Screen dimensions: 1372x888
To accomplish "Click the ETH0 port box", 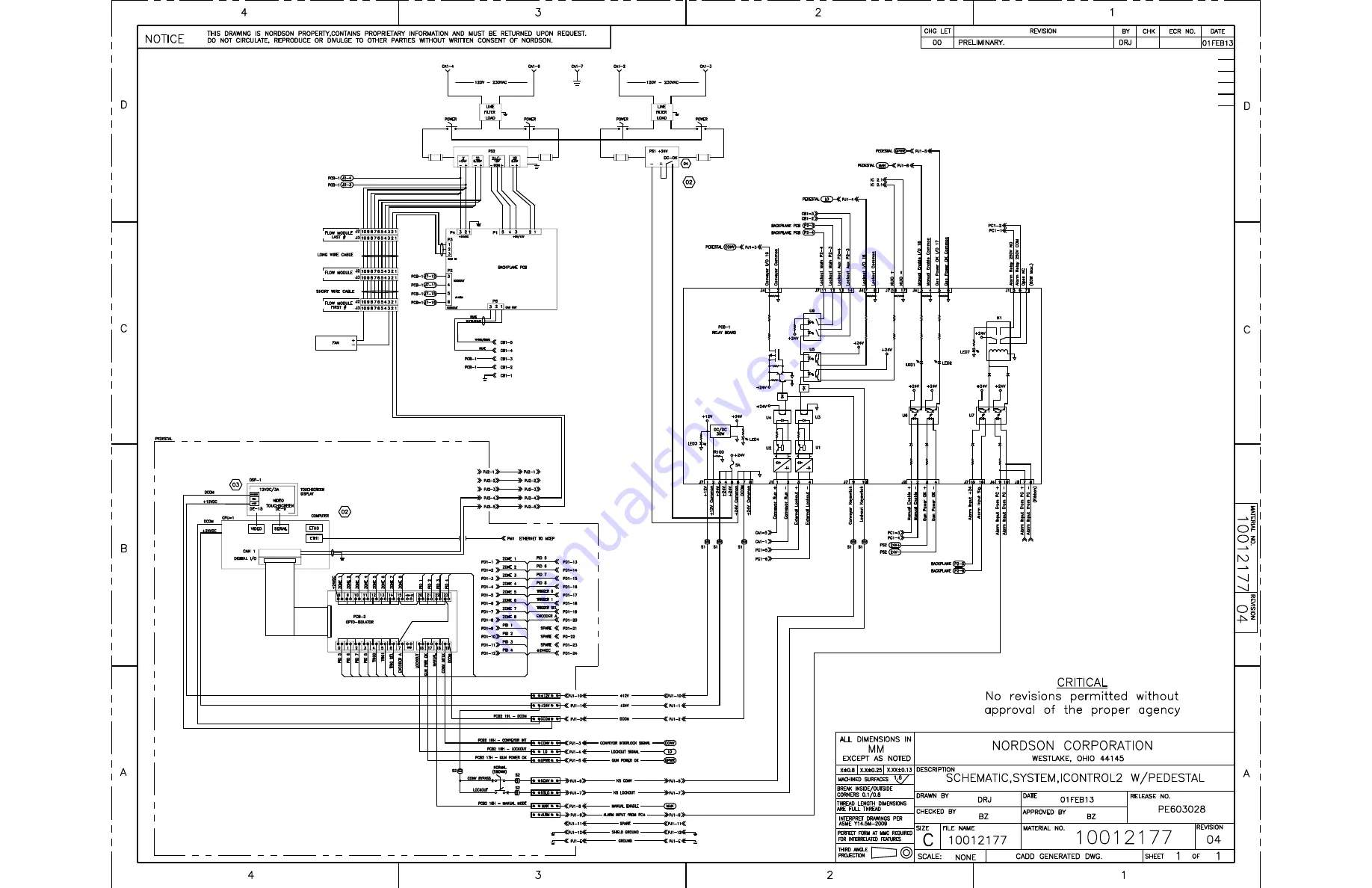I will 314,528.
